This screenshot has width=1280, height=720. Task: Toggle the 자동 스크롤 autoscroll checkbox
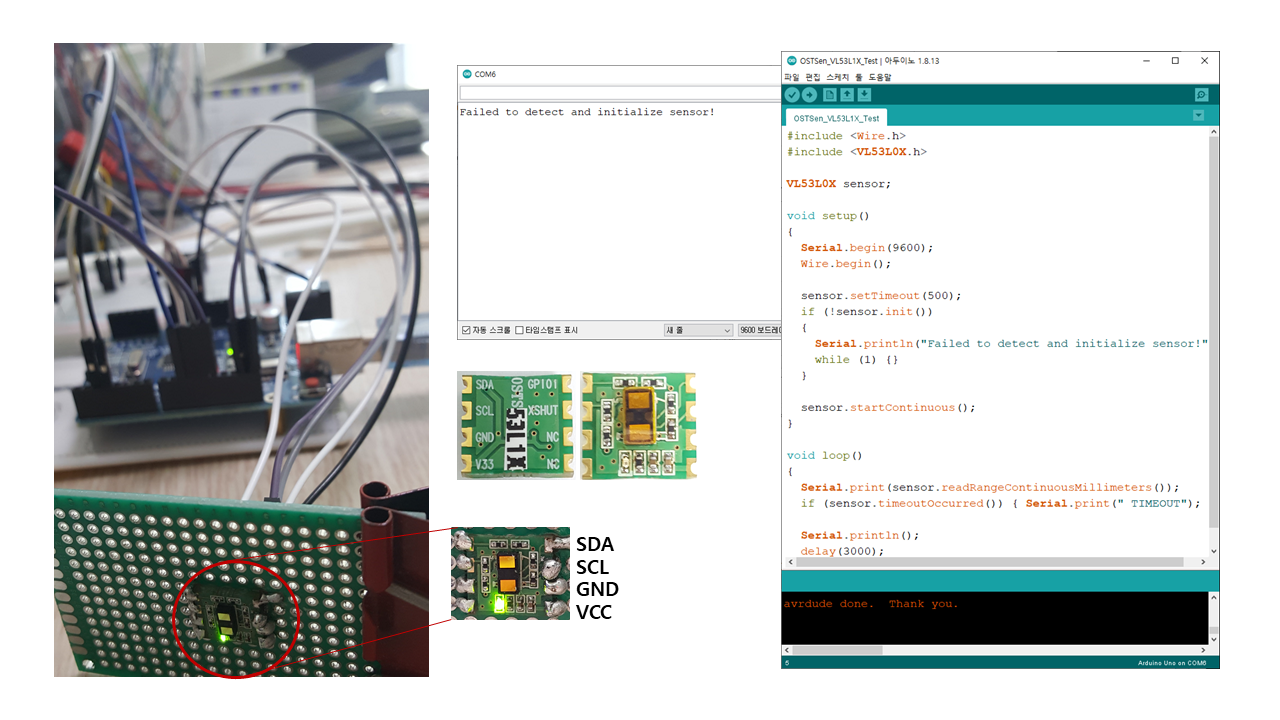coord(466,330)
